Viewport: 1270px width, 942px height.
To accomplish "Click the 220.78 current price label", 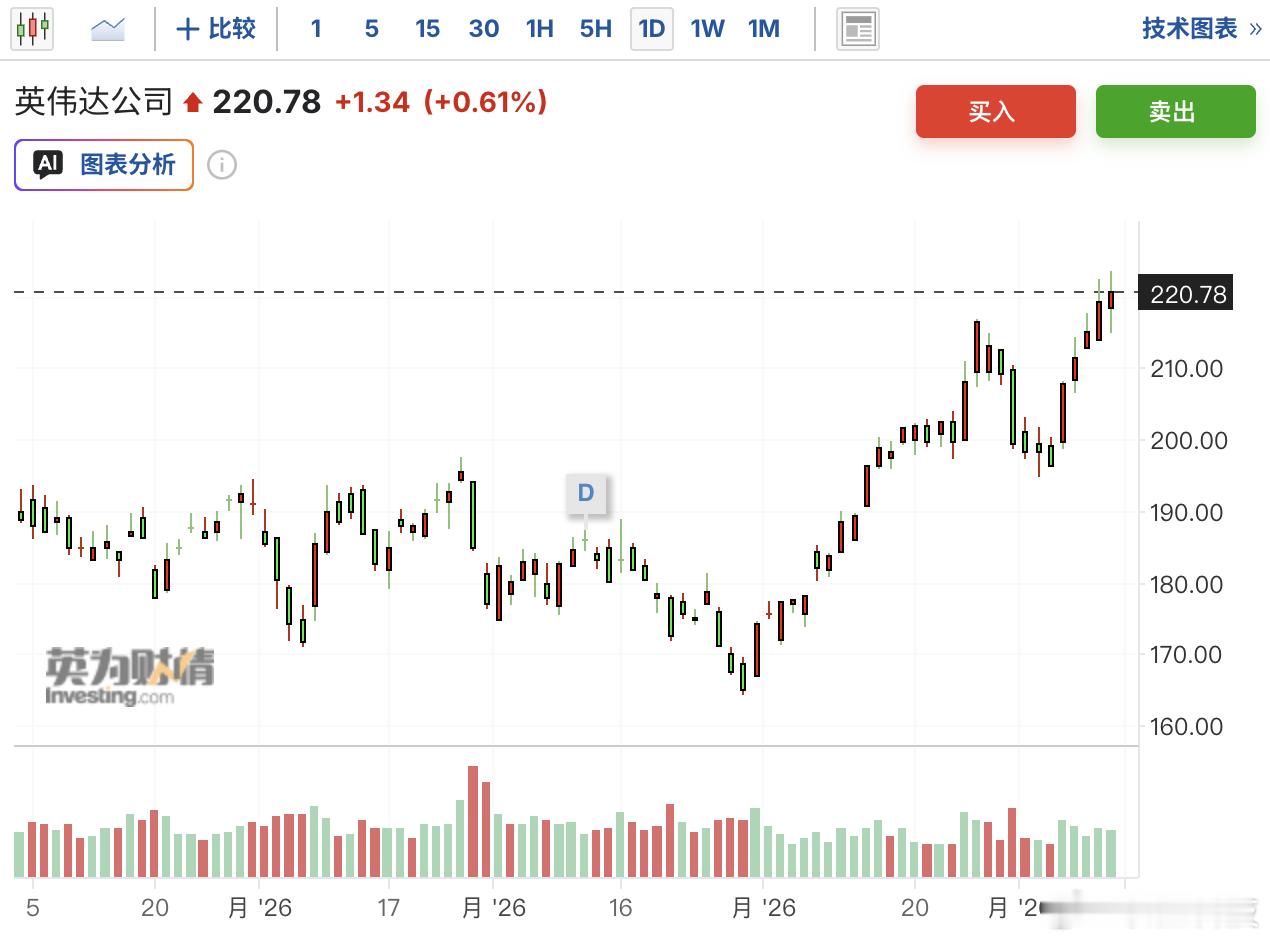I will [1188, 294].
